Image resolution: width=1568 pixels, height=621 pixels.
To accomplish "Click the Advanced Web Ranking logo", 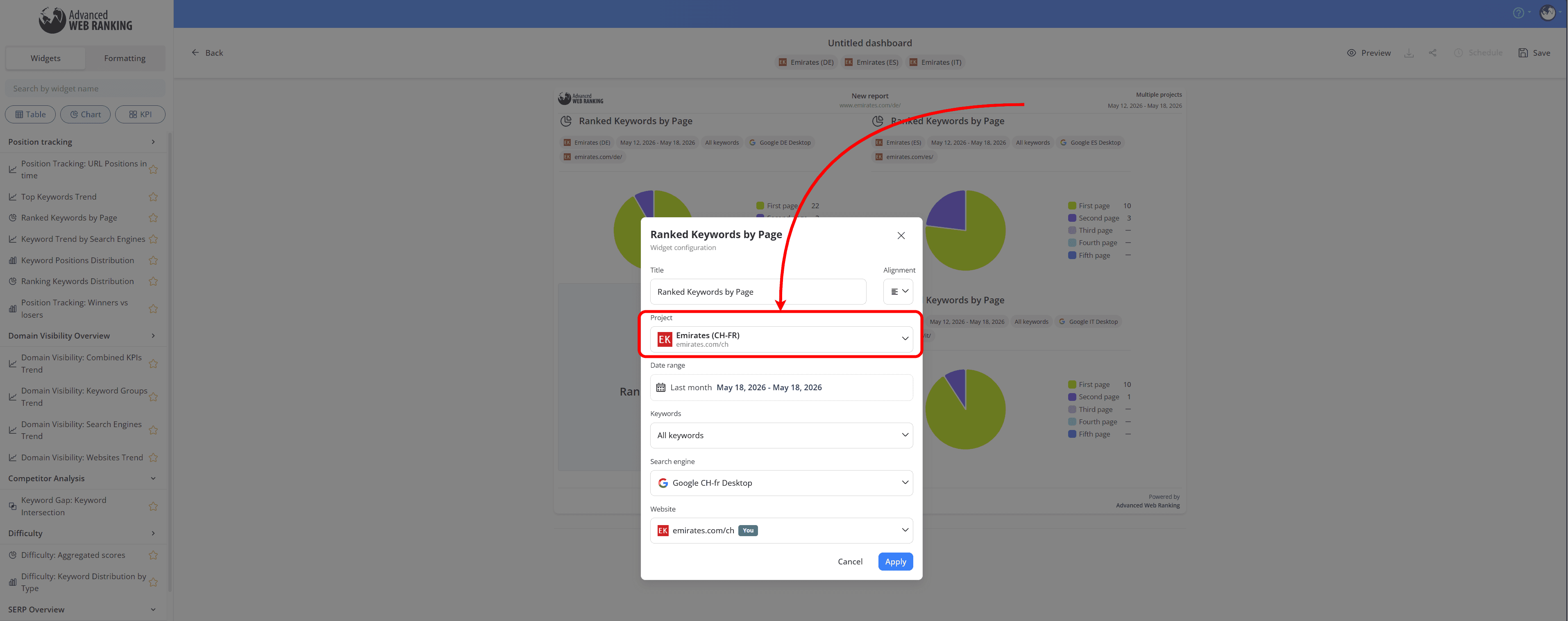I will (85, 20).
